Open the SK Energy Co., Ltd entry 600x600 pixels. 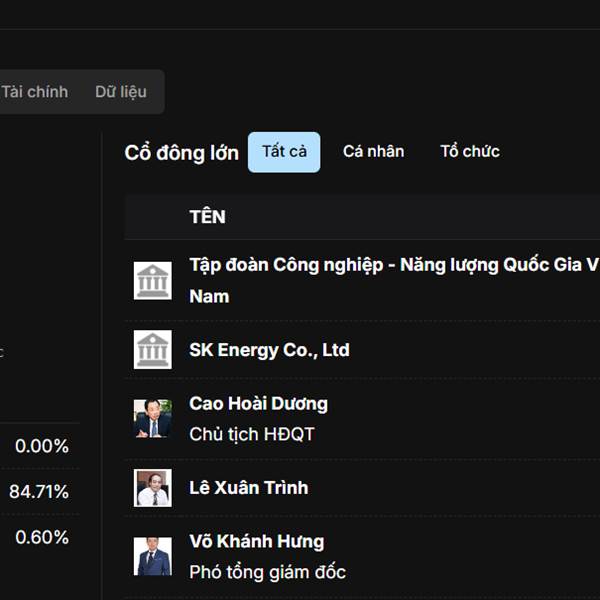[269, 350]
